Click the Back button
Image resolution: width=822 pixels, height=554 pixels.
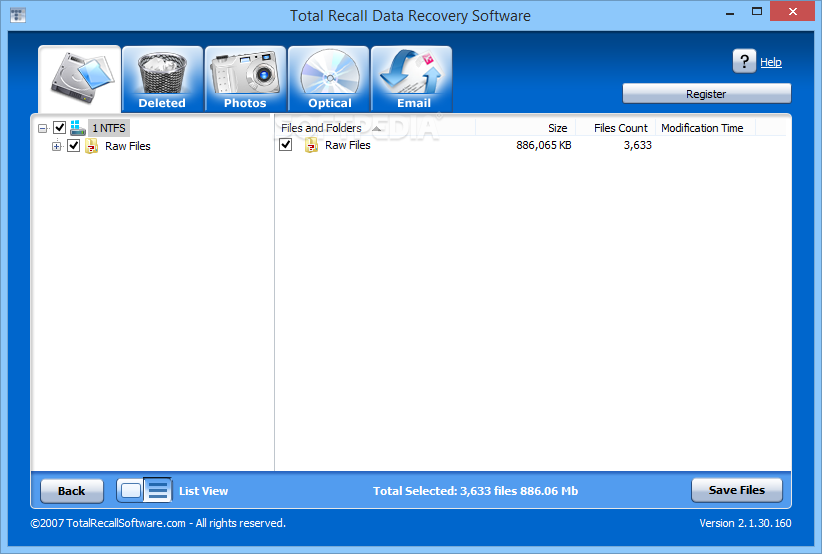(x=72, y=491)
